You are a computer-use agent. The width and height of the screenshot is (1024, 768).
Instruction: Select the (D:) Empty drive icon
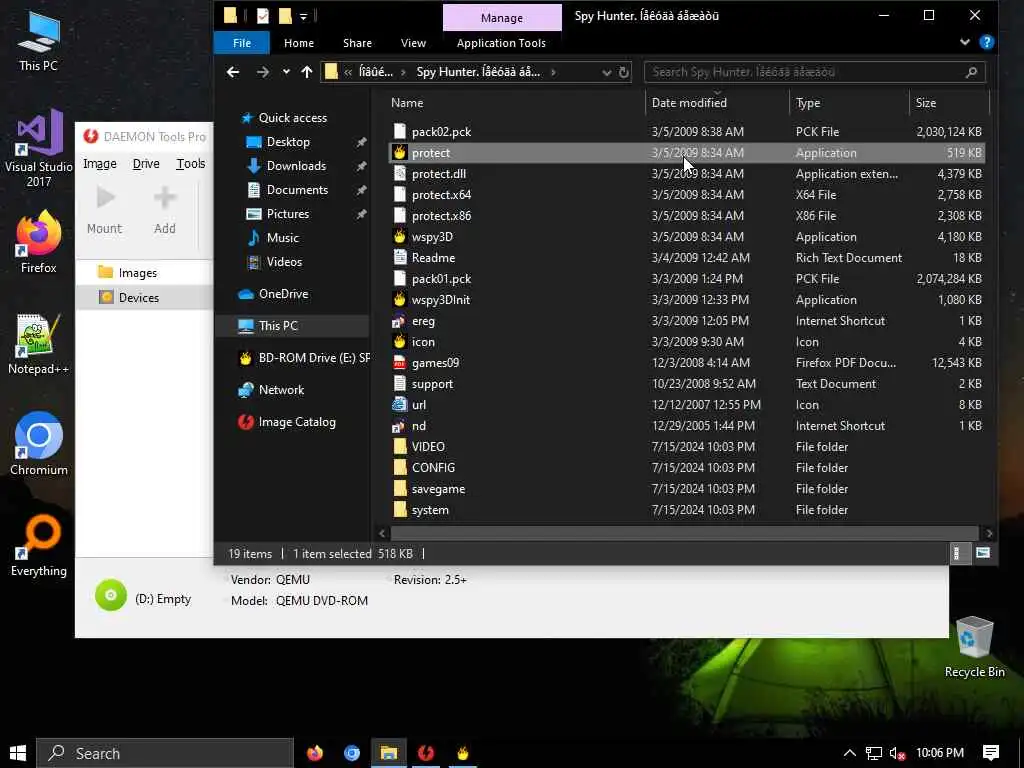pyautogui.click(x=111, y=595)
